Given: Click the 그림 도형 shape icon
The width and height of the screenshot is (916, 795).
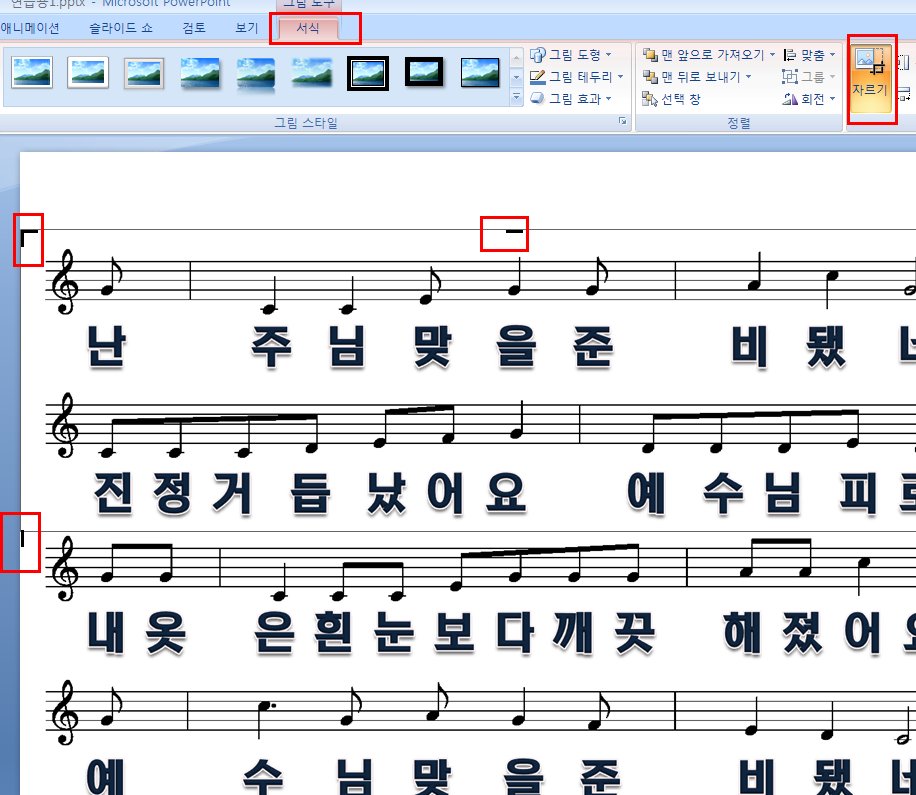Looking at the screenshot, I should tap(537, 55).
